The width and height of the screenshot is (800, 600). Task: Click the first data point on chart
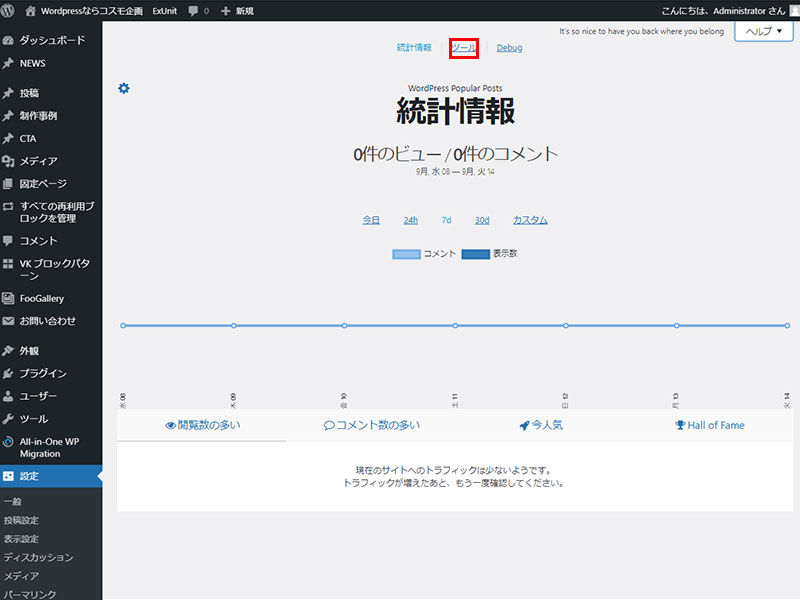[123, 326]
